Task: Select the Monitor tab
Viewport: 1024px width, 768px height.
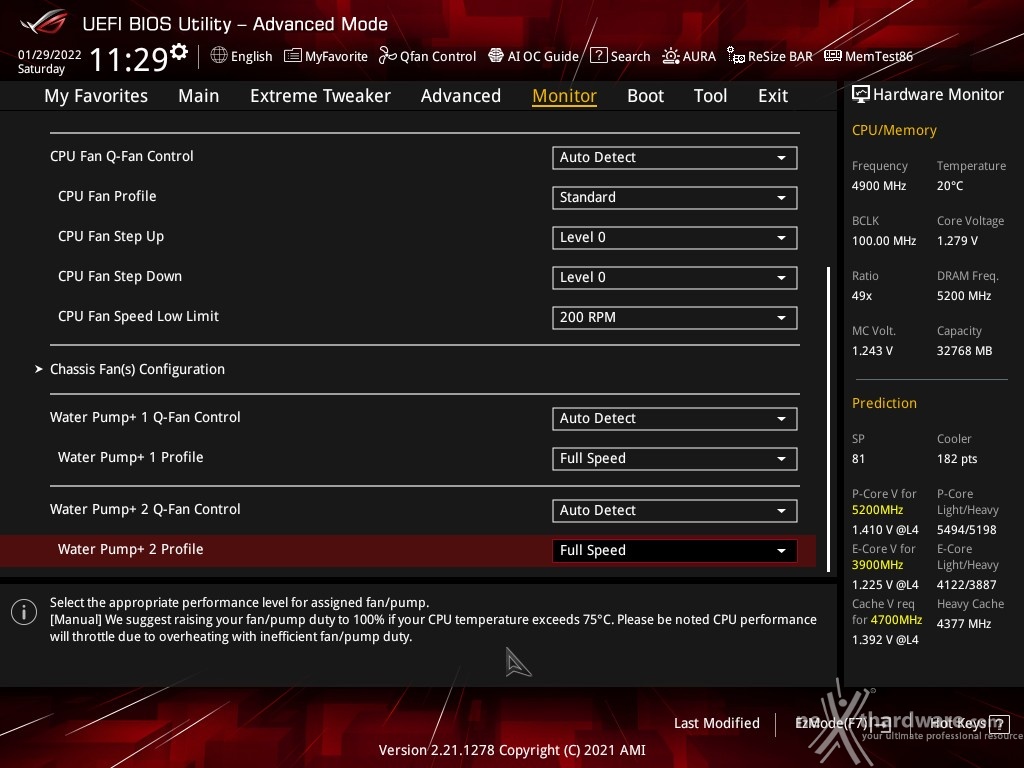Action: pyautogui.click(x=564, y=96)
